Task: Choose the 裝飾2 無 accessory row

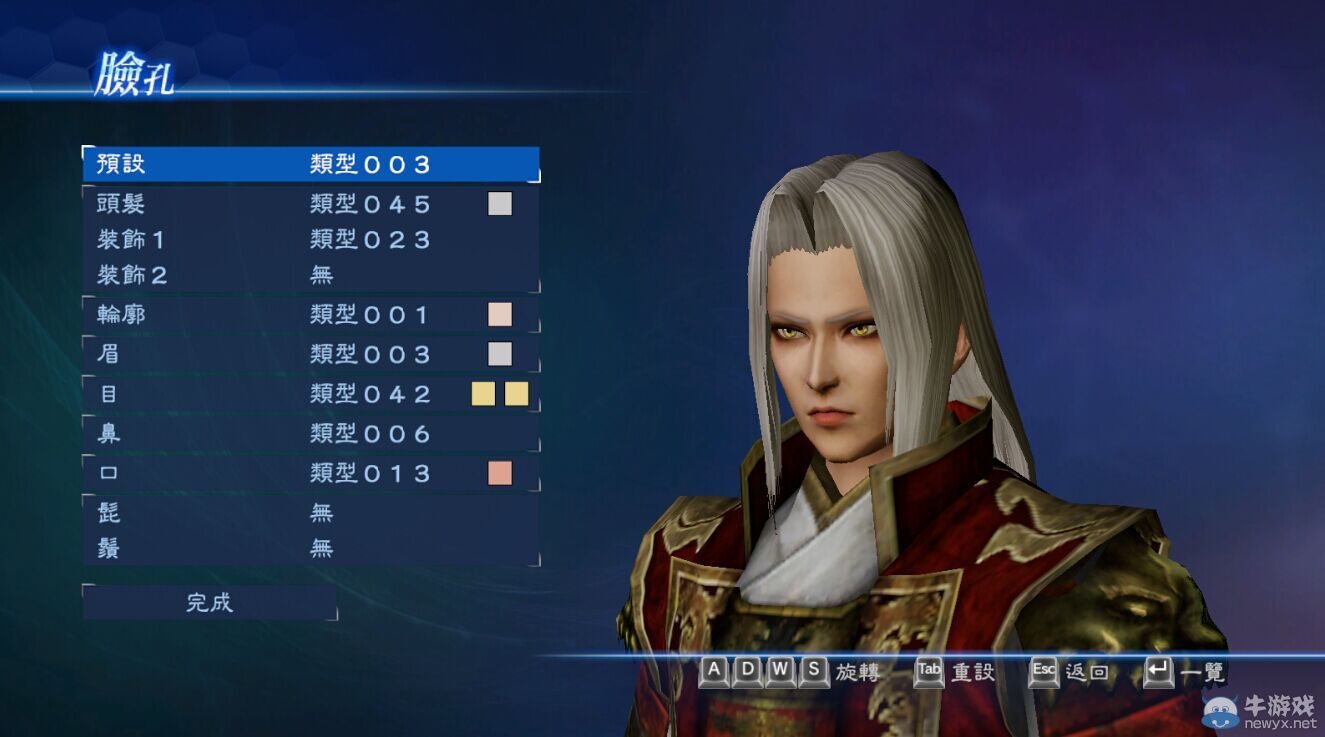Action: coord(311,275)
